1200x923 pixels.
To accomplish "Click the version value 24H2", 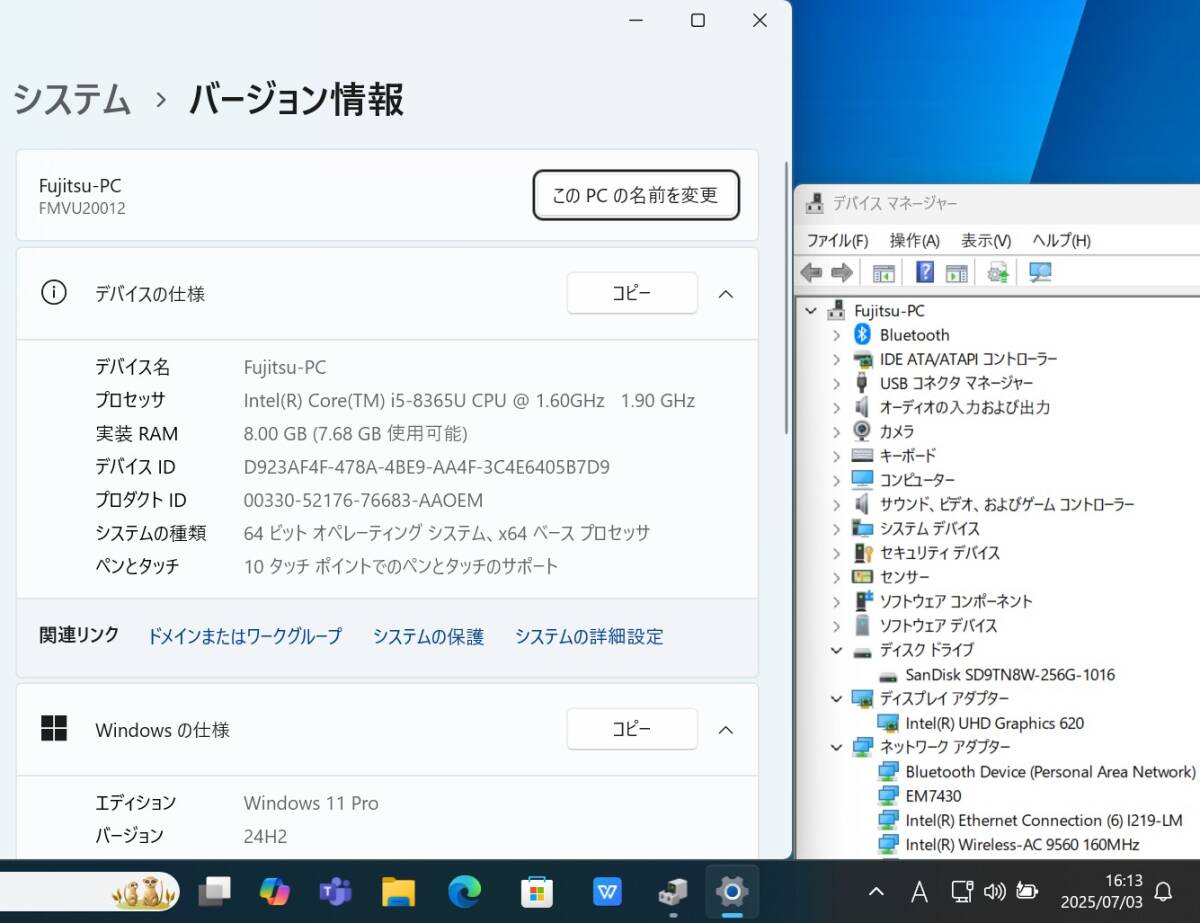I will 265,836.
